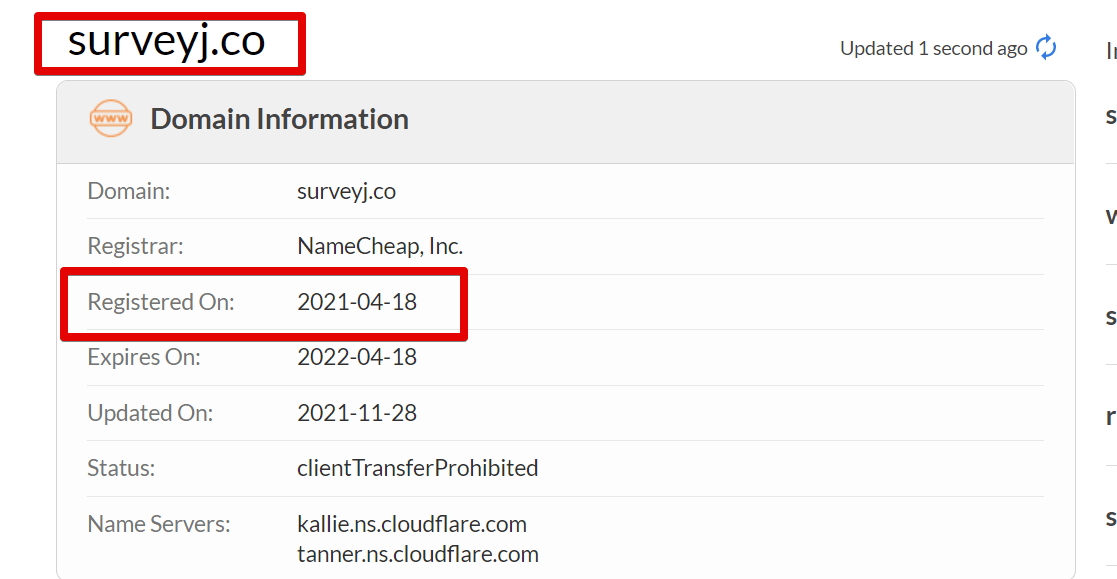Viewport: 1117px width, 579px height.
Task: Click the Updated On label
Action: (x=150, y=413)
